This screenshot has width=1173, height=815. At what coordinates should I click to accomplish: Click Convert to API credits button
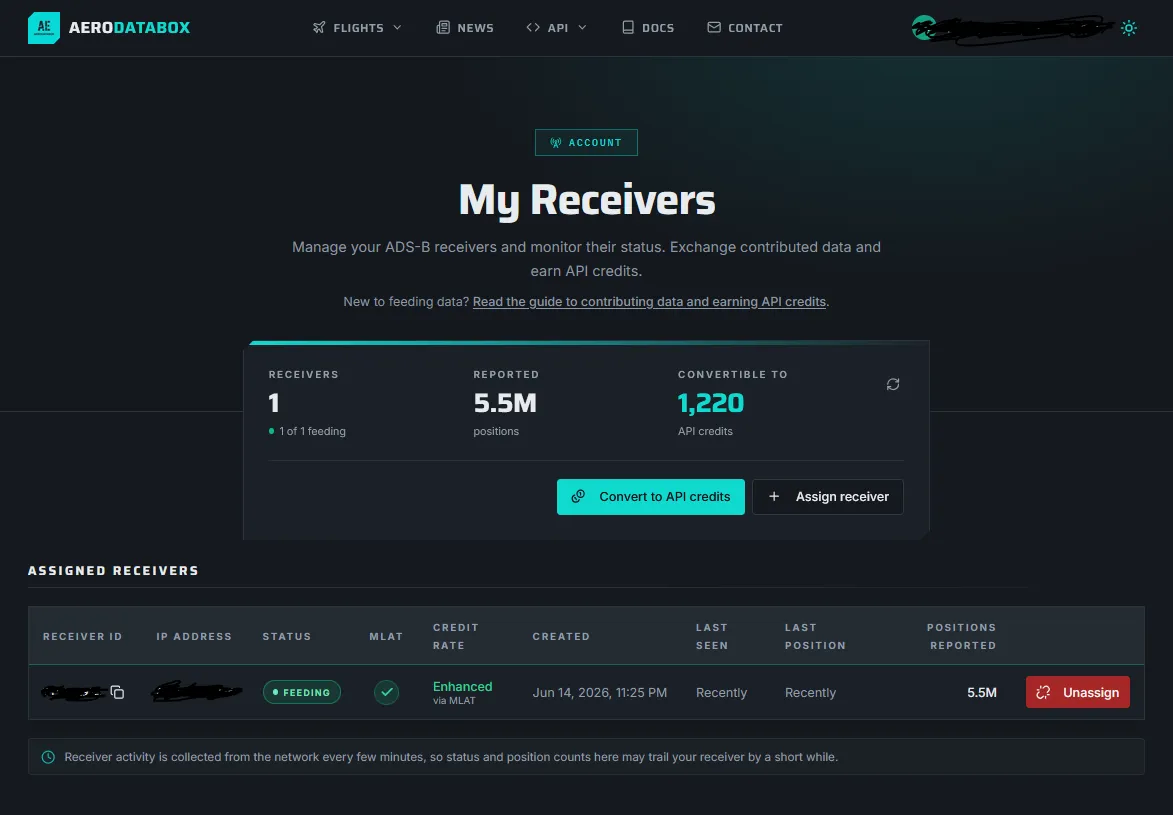pyautogui.click(x=651, y=497)
